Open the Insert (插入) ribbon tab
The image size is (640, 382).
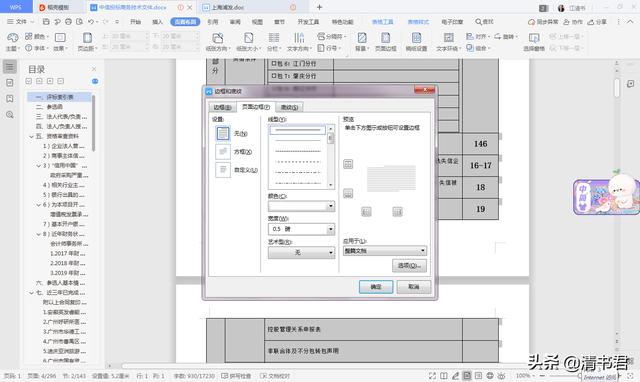point(158,22)
